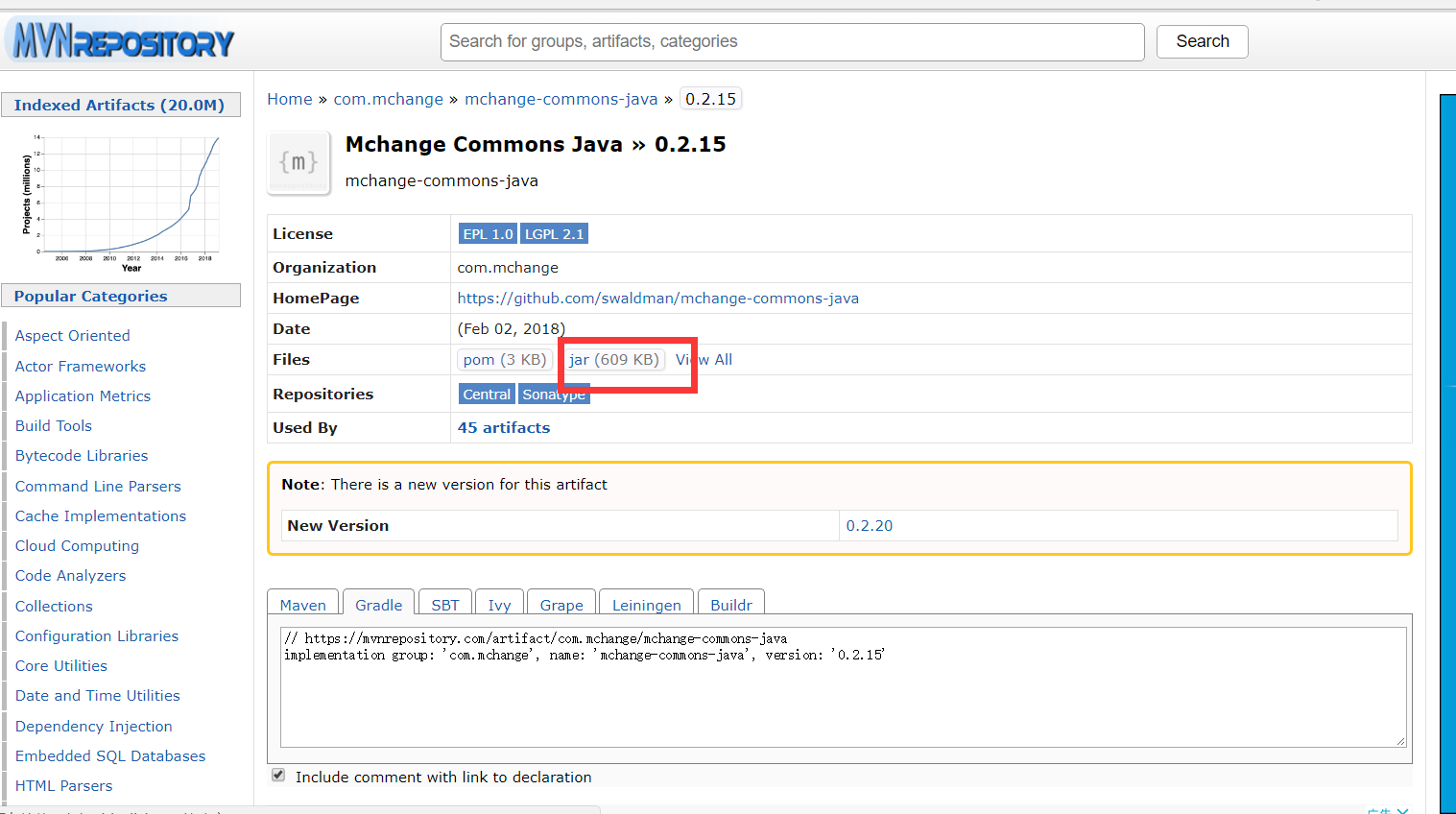
Task: Open Cloud Computing category
Action: tap(77, 546)
